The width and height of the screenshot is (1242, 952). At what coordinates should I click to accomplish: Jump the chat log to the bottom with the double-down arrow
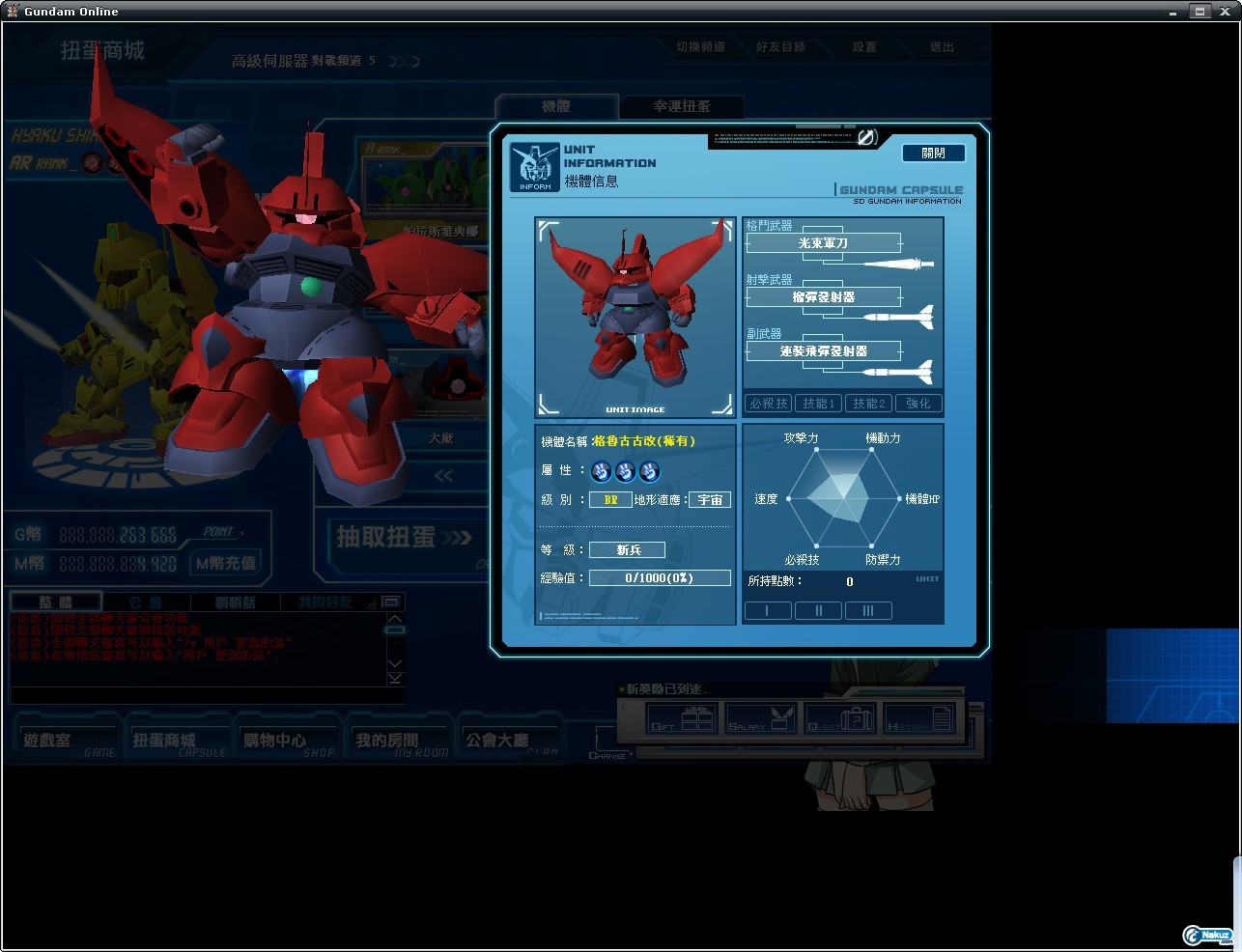click(x=395, y=678)
